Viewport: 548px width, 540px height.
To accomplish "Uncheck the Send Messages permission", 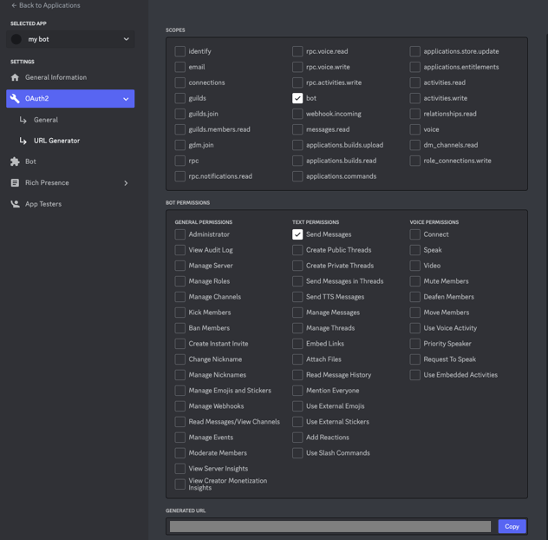I will (x=297, y=235).
